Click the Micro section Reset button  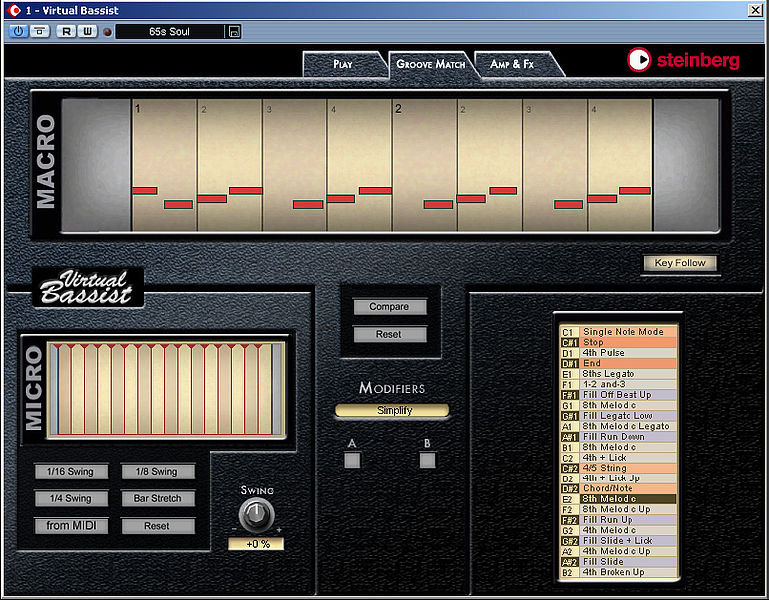point(157,526)
